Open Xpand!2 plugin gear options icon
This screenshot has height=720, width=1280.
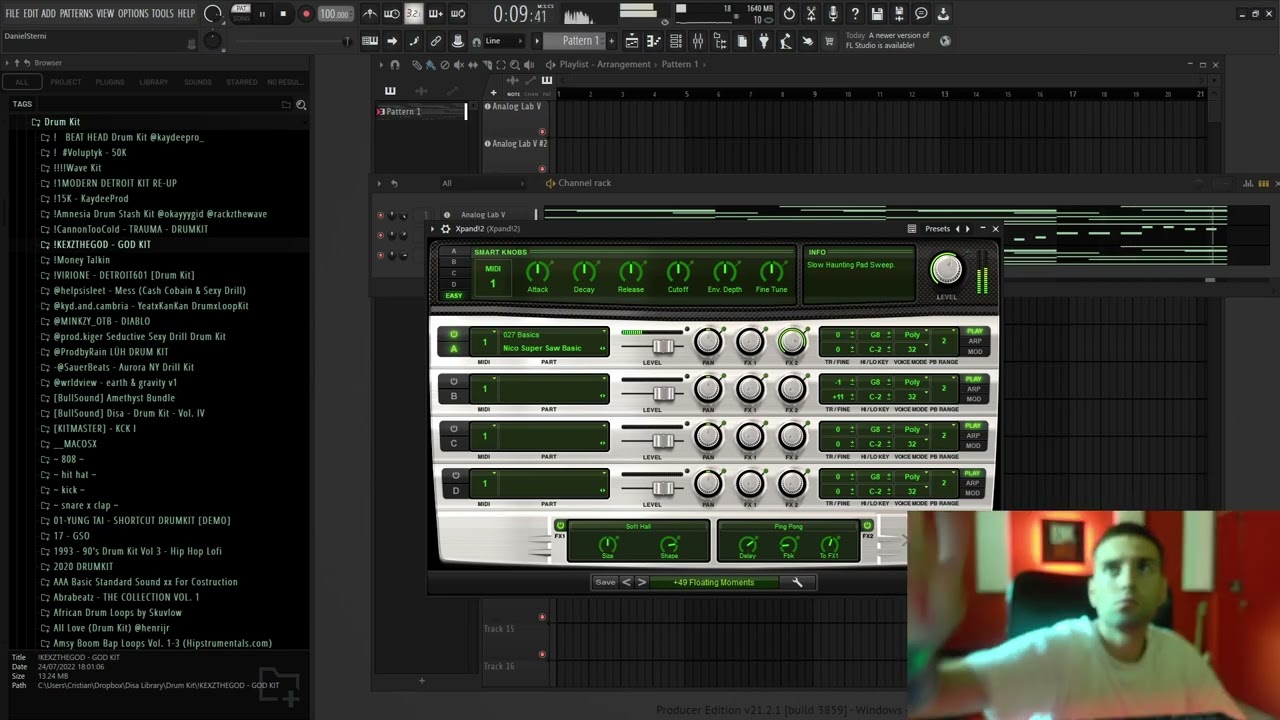tap(446, 229)
